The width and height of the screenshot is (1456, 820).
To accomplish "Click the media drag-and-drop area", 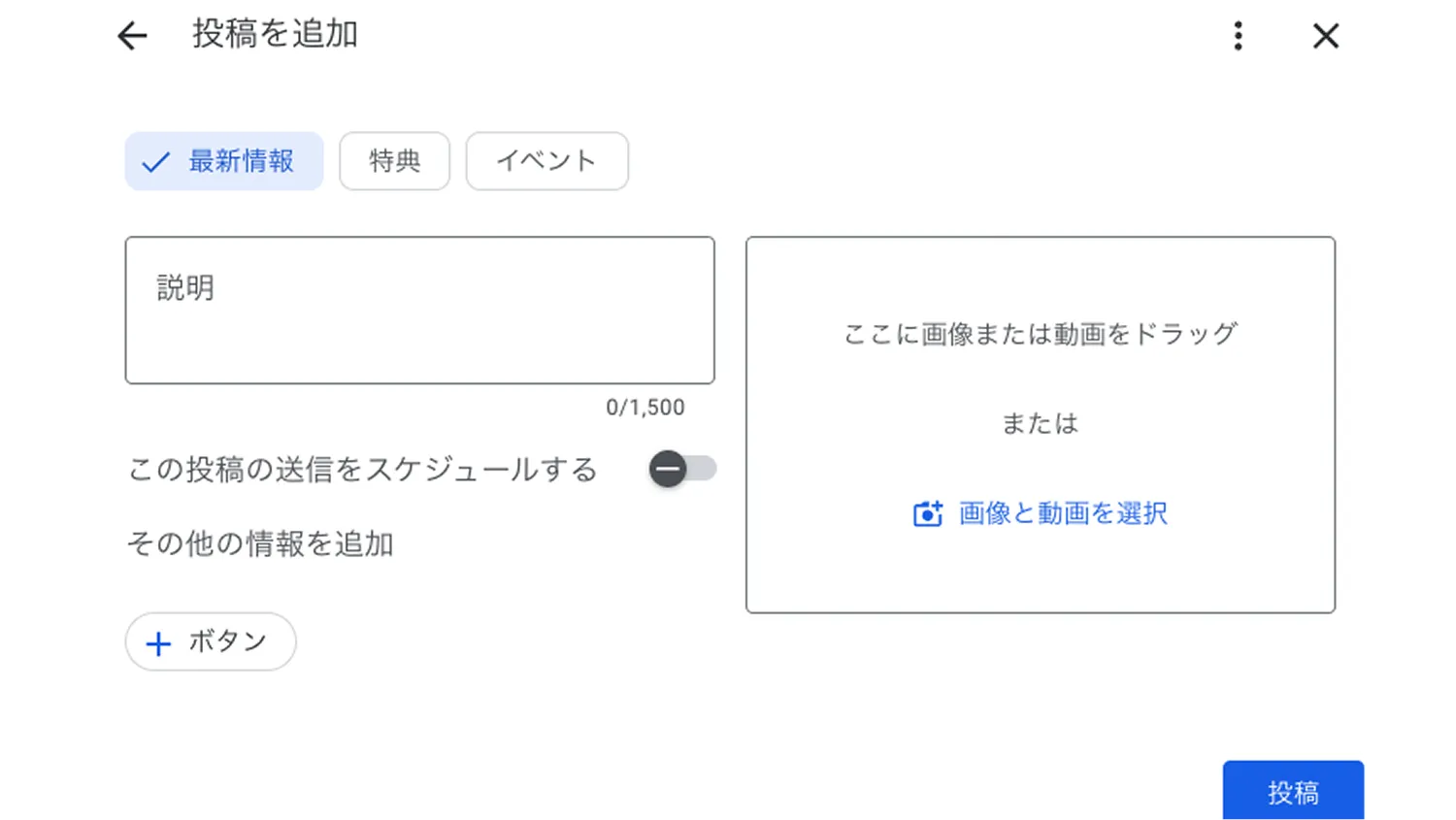I will [1040, 424].
